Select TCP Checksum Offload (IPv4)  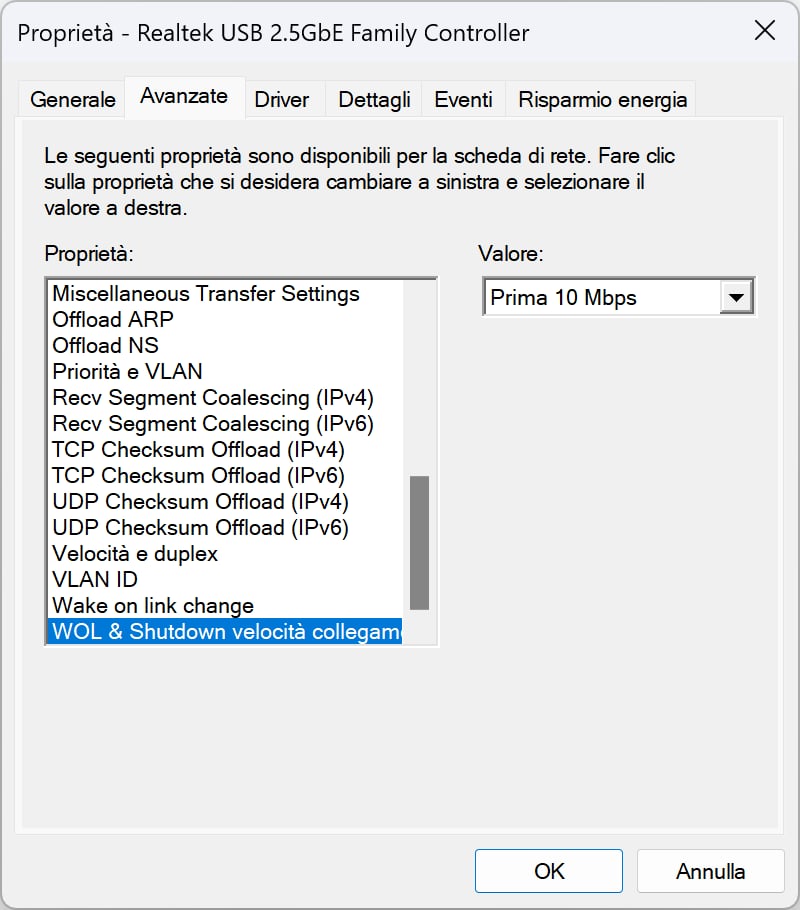225,450
